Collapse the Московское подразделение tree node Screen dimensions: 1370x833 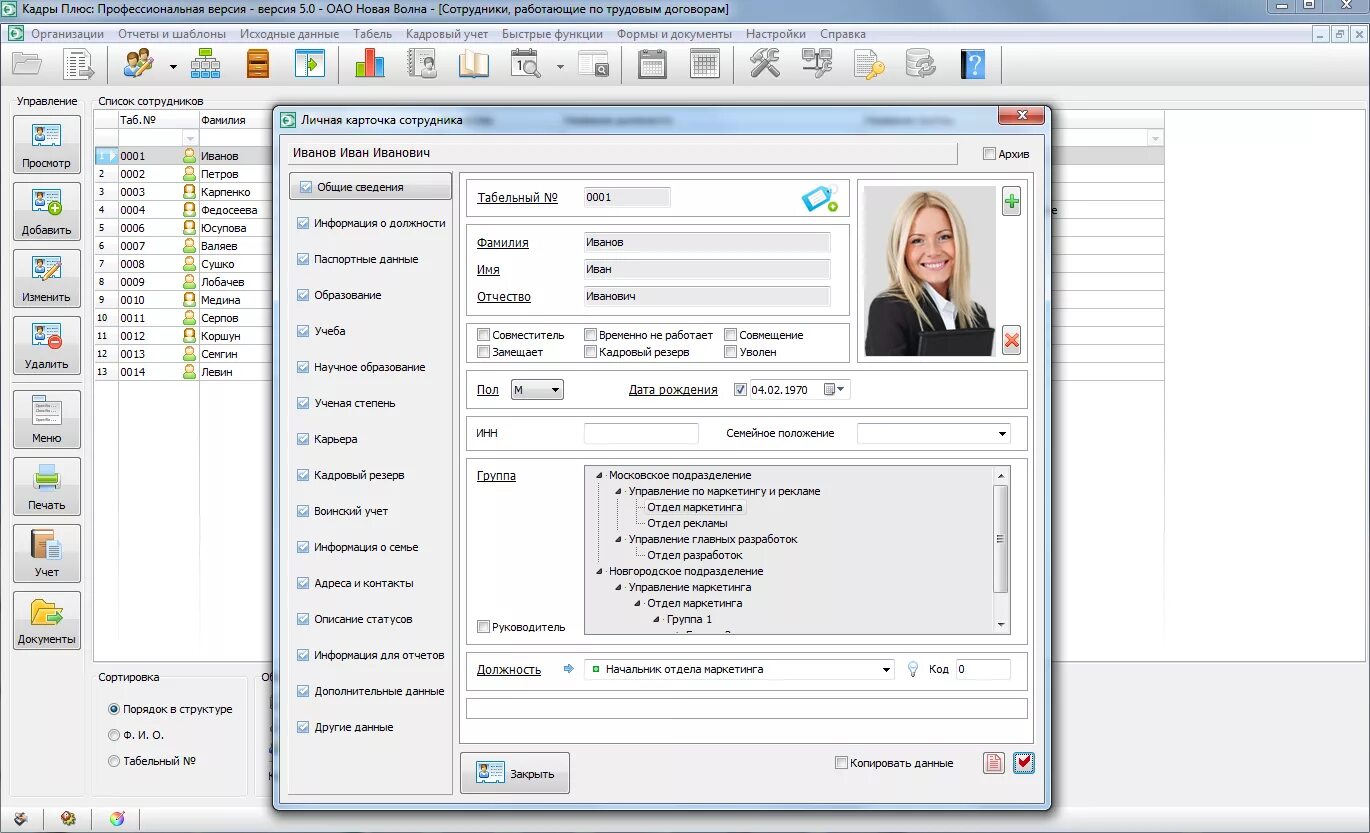[599, 476]
